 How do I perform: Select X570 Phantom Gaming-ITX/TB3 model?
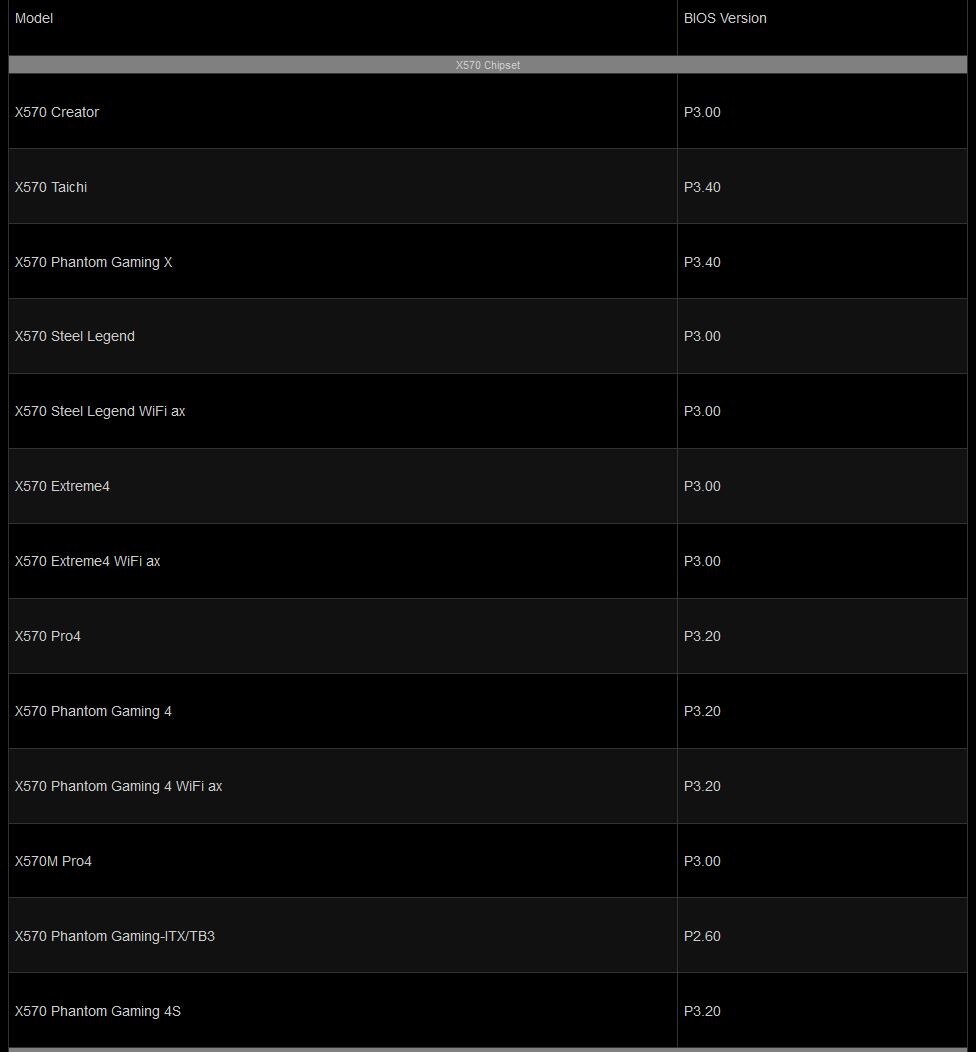coord(115,936)
